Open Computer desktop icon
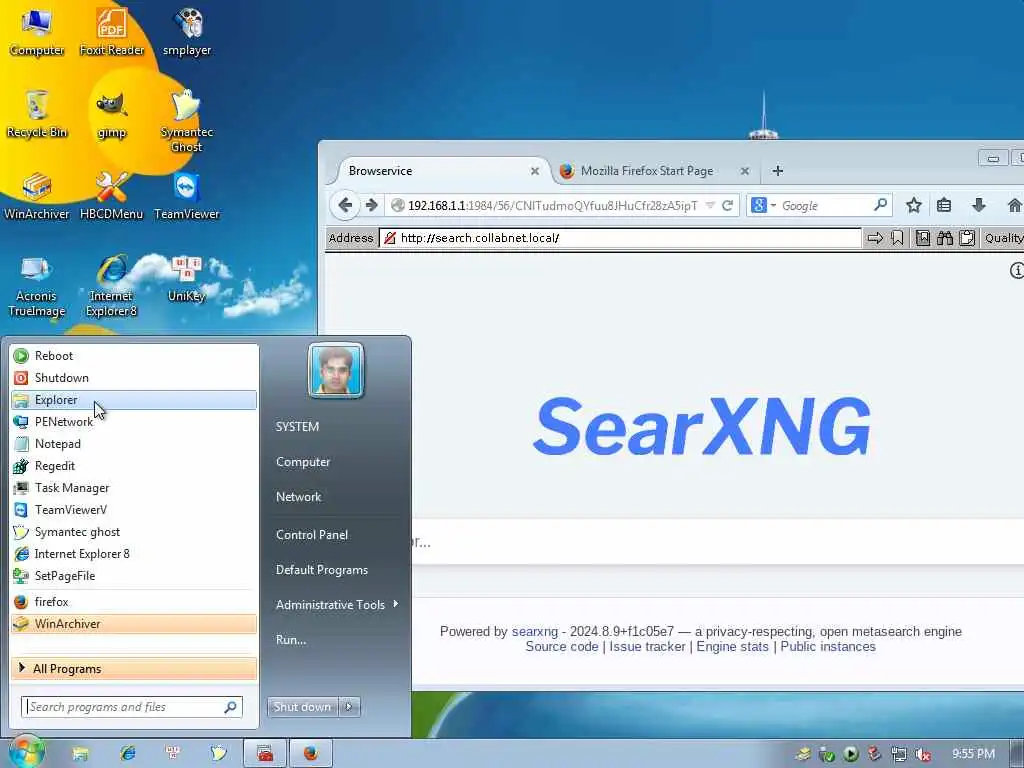 pos(37,33)
